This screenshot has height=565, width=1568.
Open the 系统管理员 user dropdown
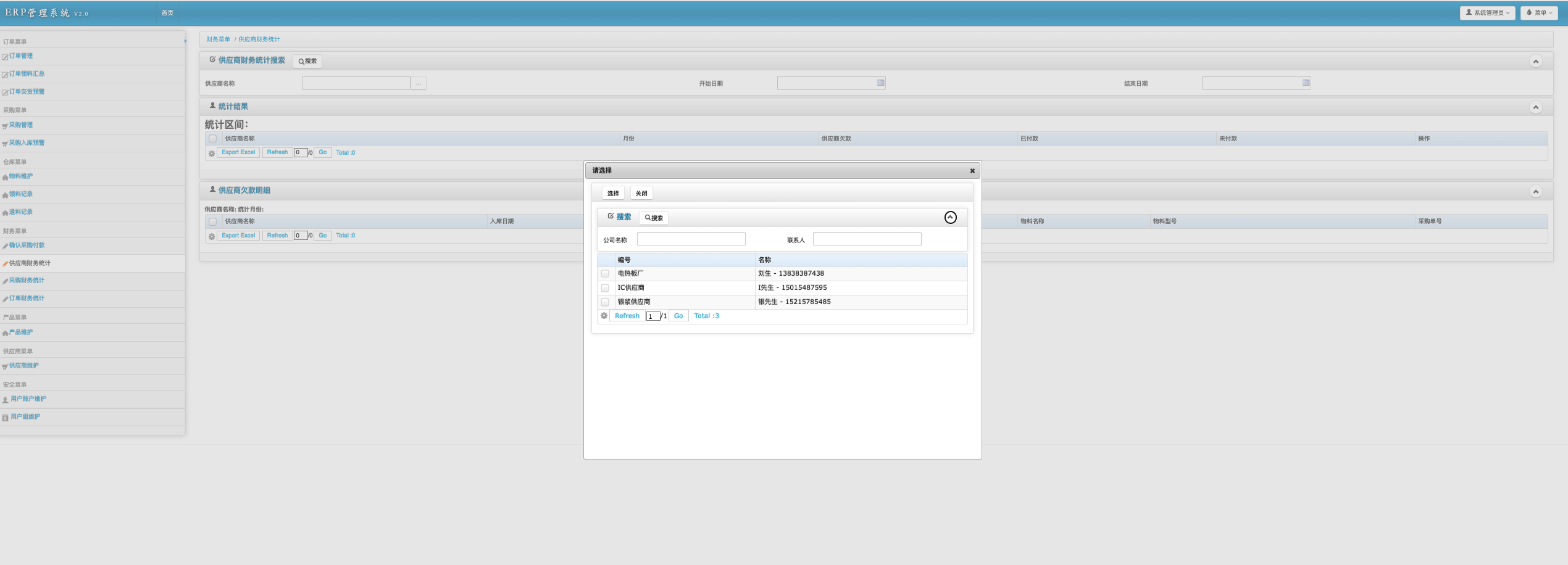pyautogui.click(x=1487, y=13)
